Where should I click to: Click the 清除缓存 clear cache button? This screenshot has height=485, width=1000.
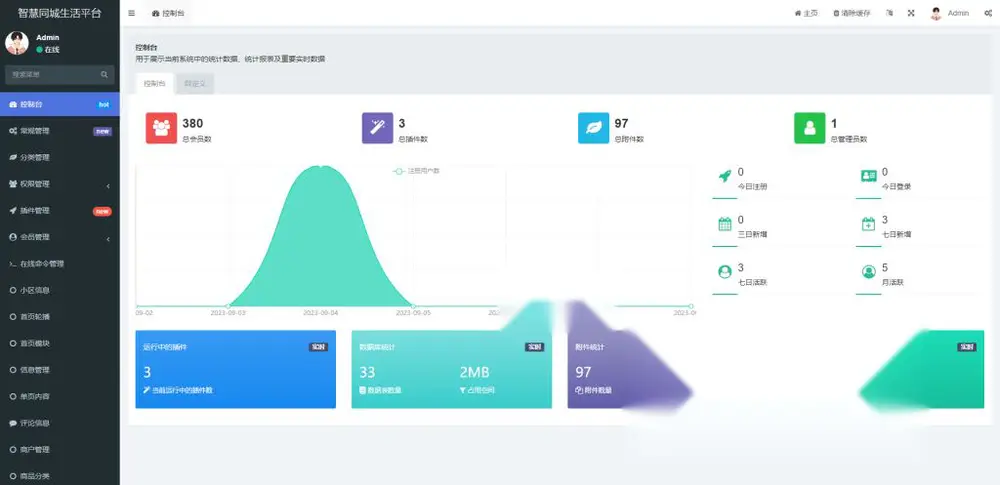851,13
